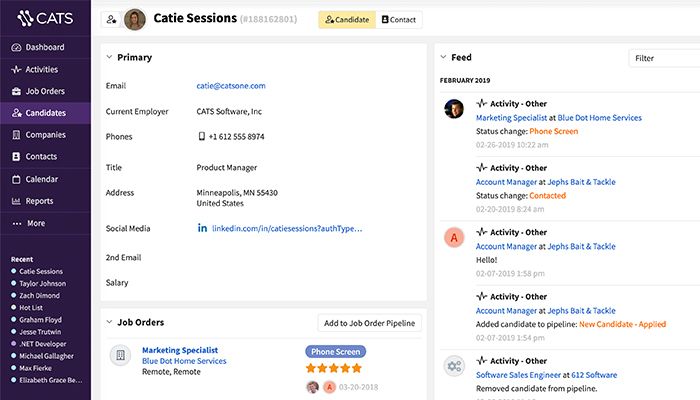This screenshot has width=700, height=400.
Task: Click the Reports chart icon
Action: coord(15,201)
